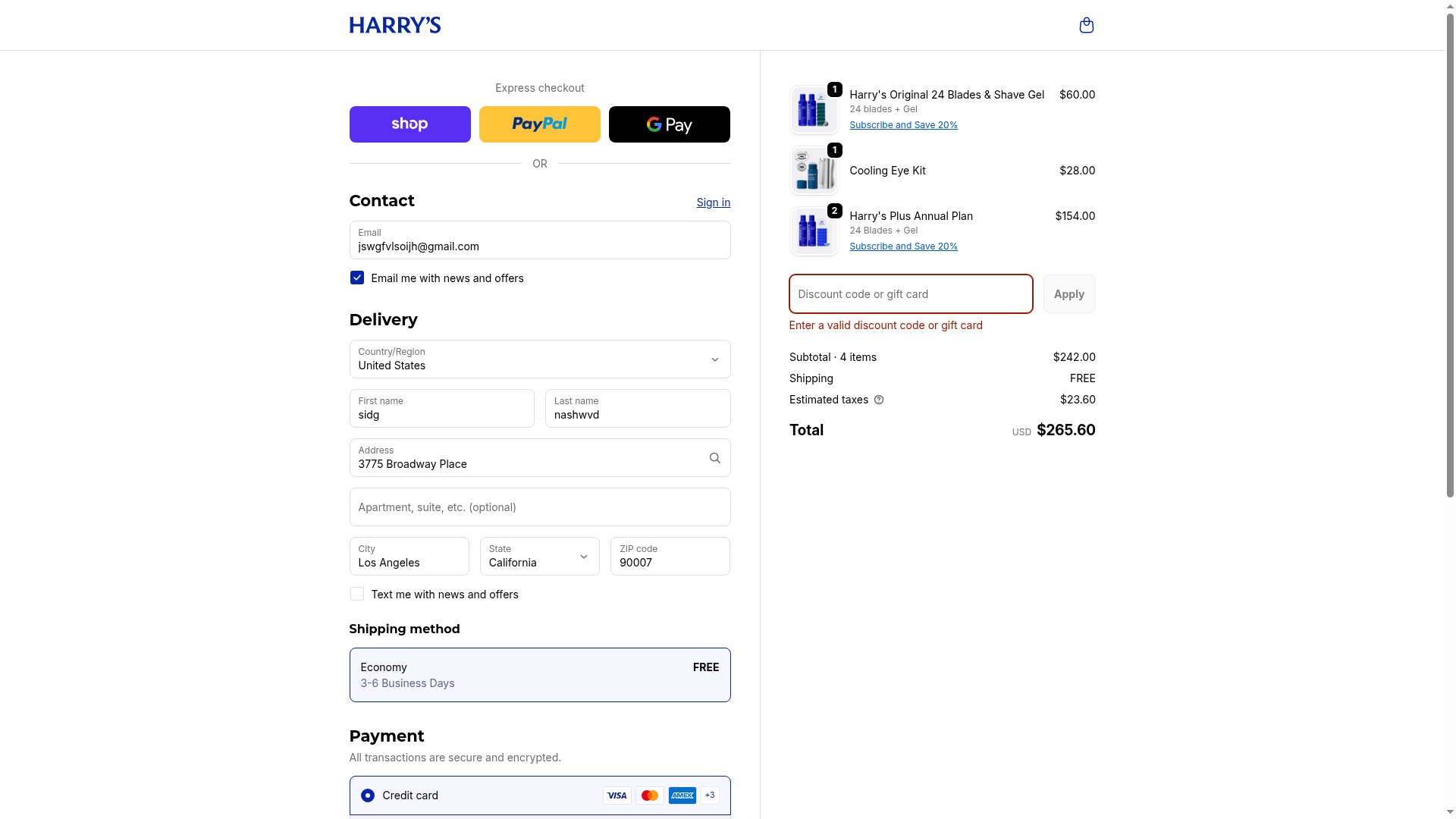Pay with PayPal express button
The width and height of the screenshot is (1456, 819).
click(x=539, y=124)
